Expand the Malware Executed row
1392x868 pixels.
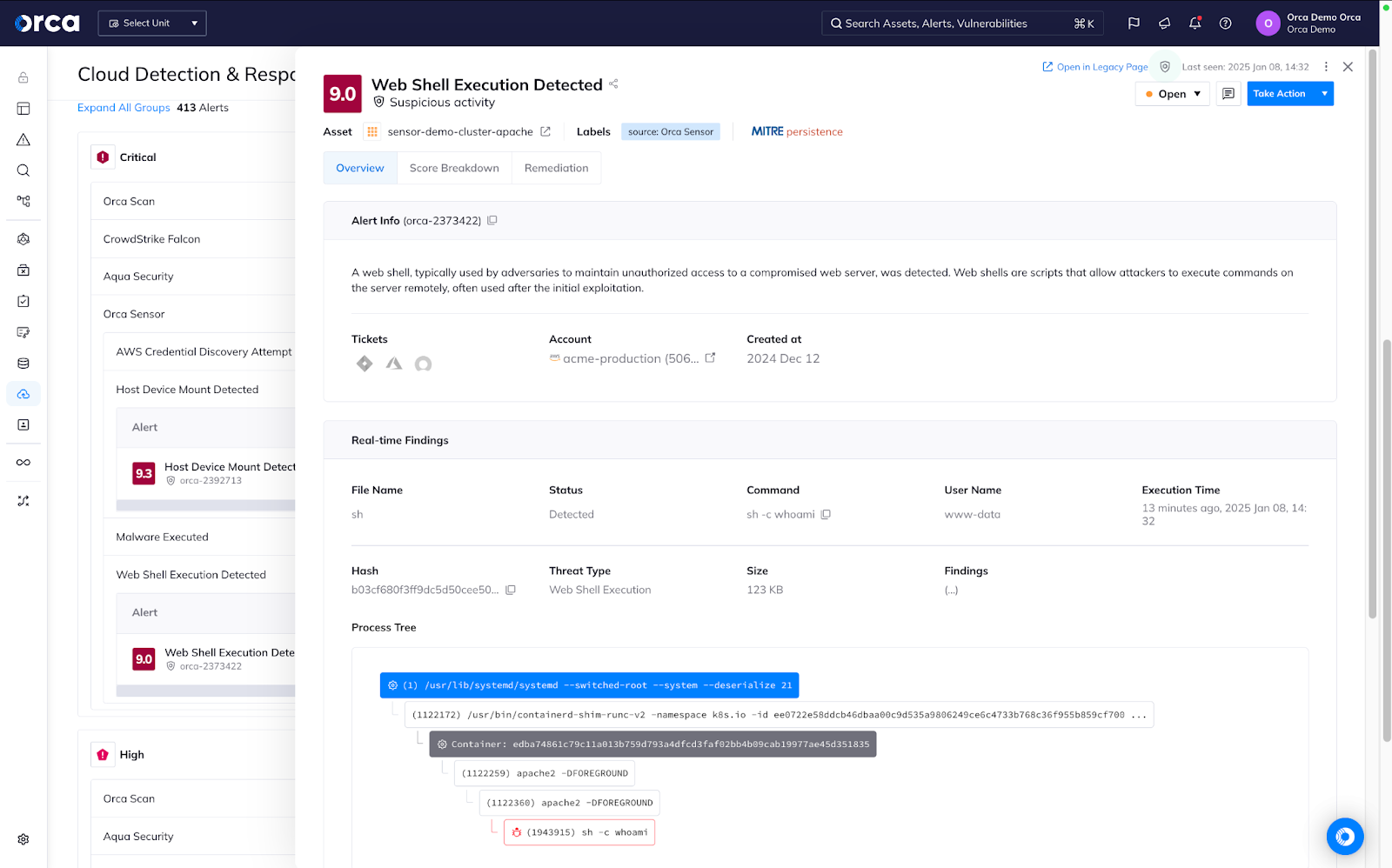pyautogui.click(x=200, y=537)
